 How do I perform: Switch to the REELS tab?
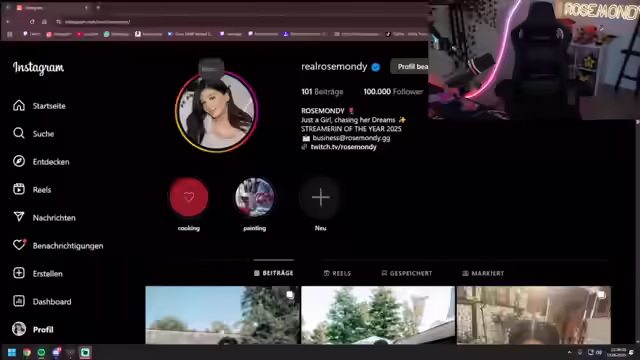(337, 273)
